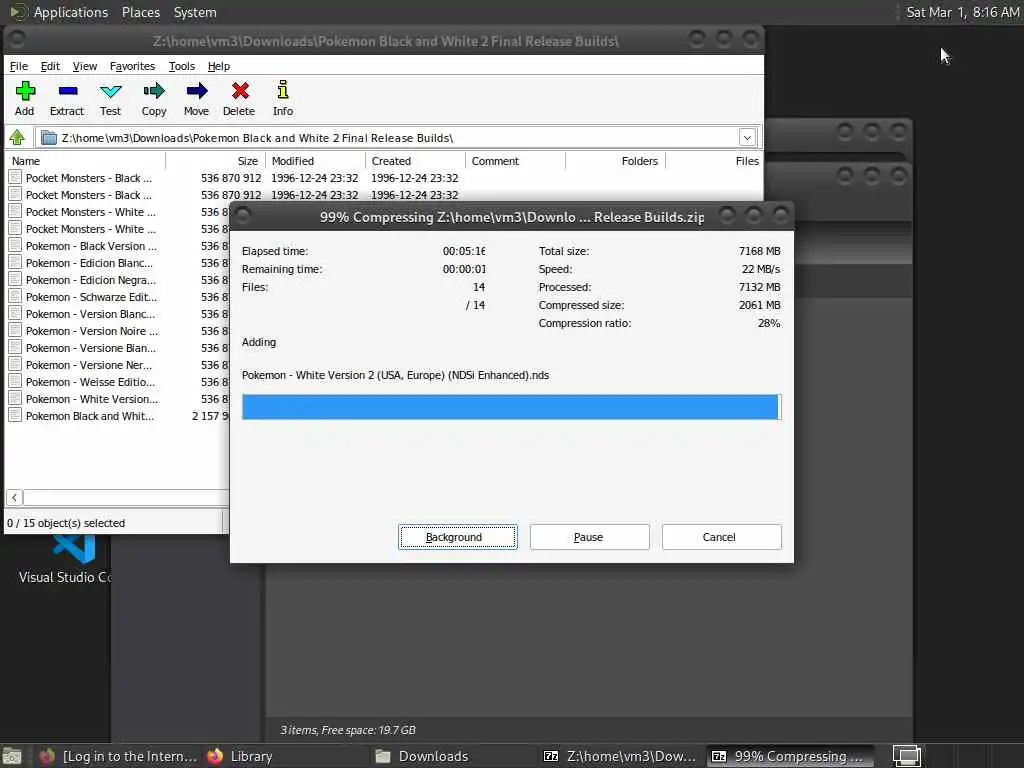This screenshot has height=768, width=1024.
Task: Pause the compression process
Action: [x=590, y=537]
